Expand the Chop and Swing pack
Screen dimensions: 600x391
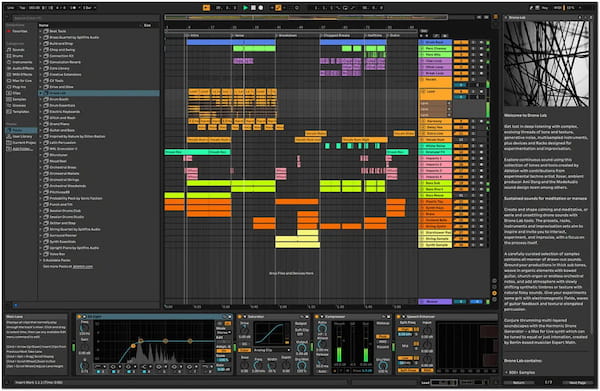[41, 50]
